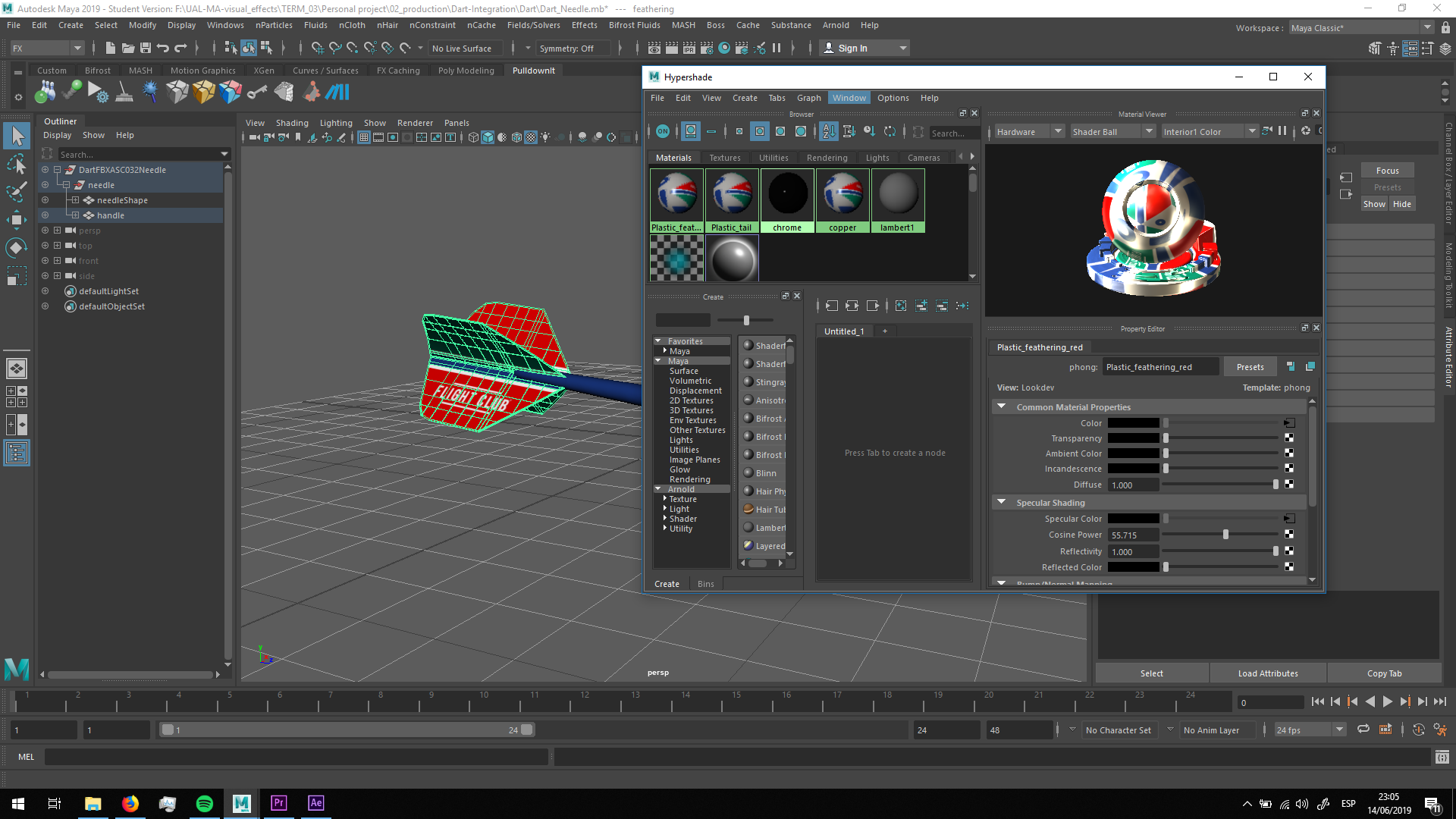The height and width of the screenshot is (819, 1456).
Task: Toggle Auto keyframe at timeline right
Action: tap(1419, 730)
